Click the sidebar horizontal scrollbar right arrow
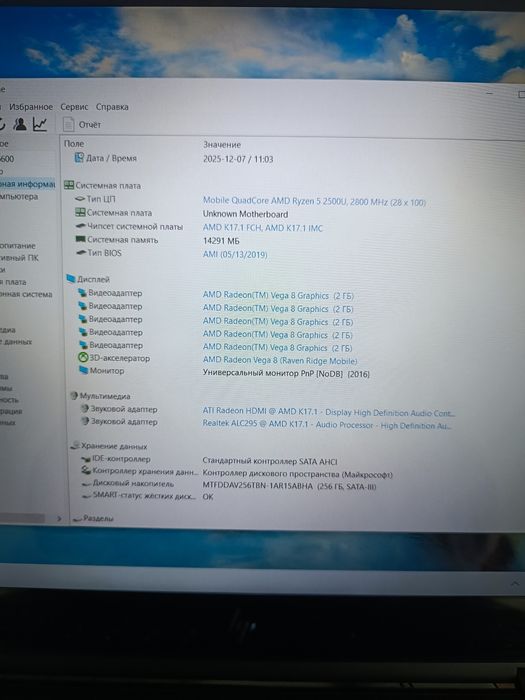The image size is (525, 700). coord(59,518)
